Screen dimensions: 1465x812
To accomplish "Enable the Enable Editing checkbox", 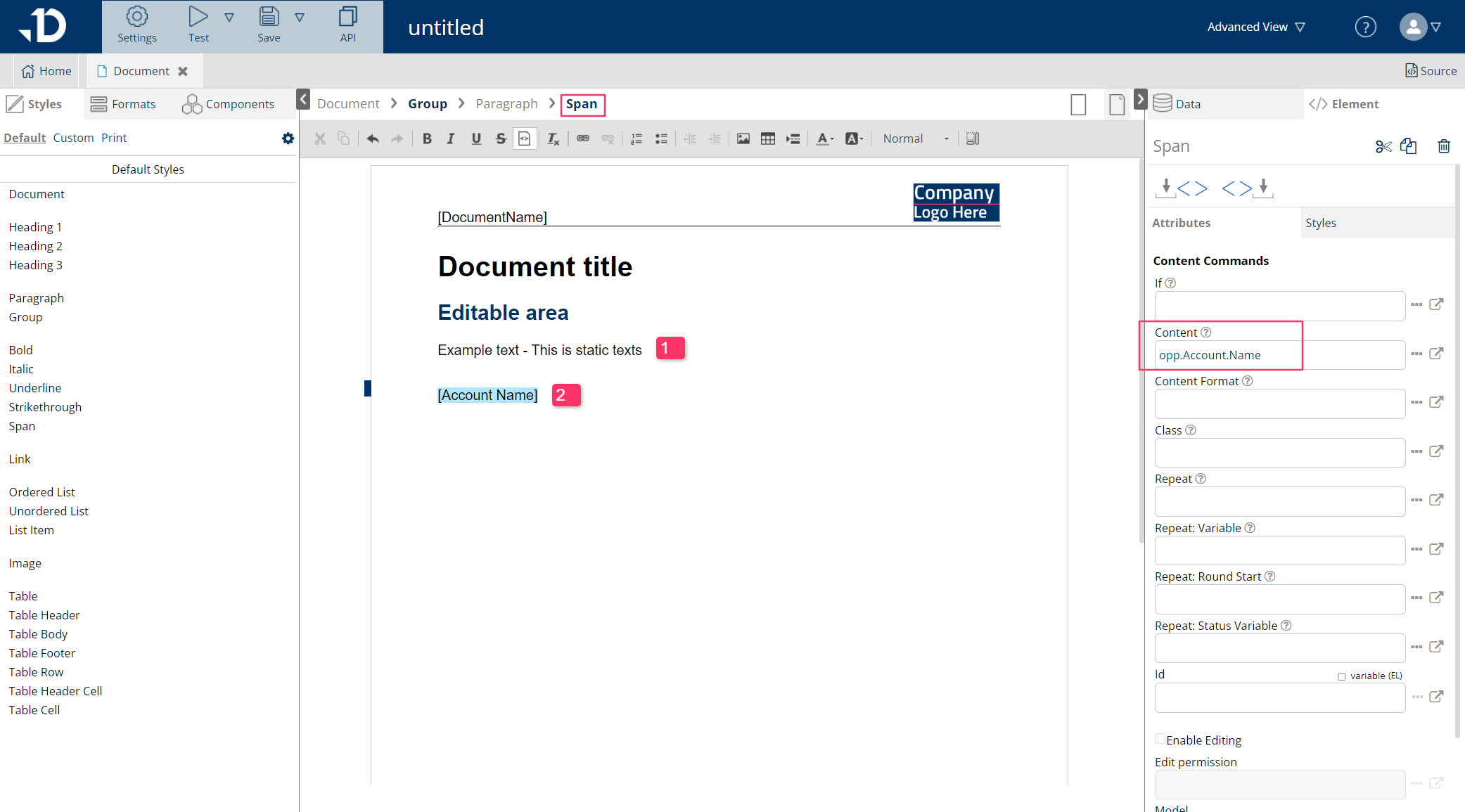I will (x=1160, y=739).
